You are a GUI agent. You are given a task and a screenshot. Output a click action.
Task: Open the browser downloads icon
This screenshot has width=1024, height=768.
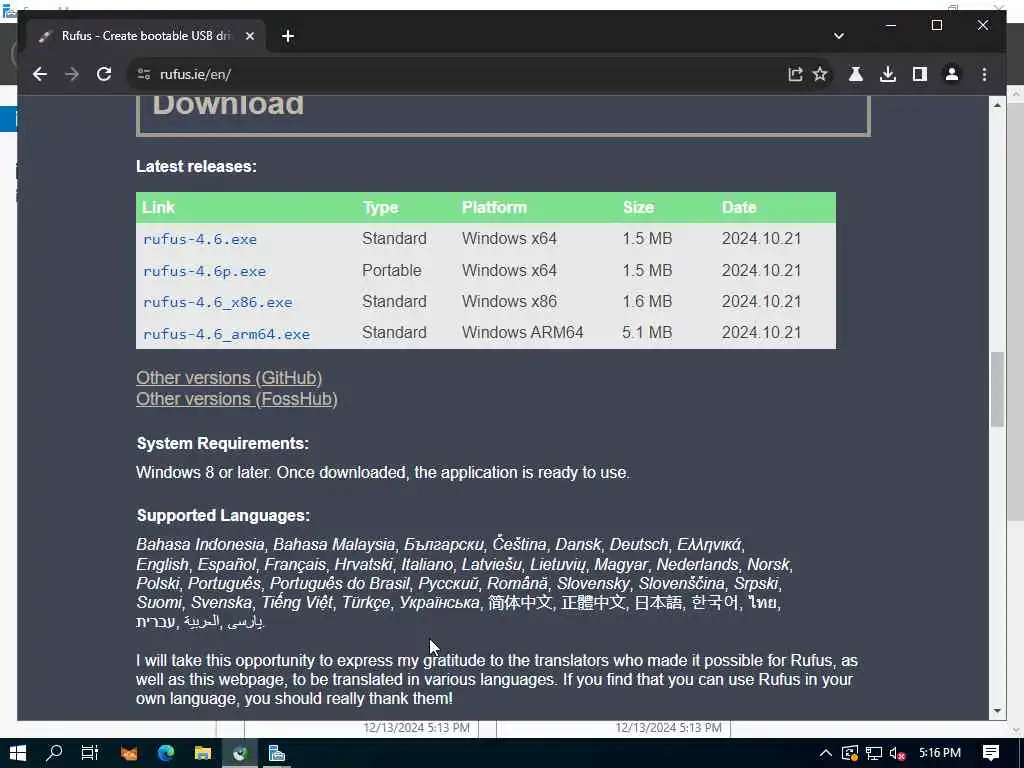coord(888,74)
